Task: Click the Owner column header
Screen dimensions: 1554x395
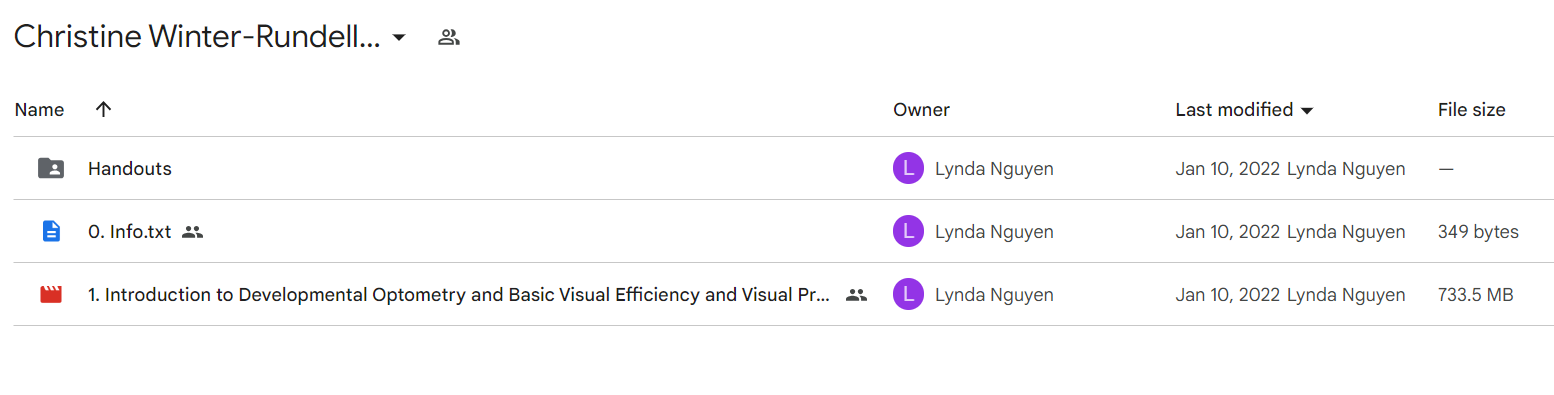Action: pos(921,110)
